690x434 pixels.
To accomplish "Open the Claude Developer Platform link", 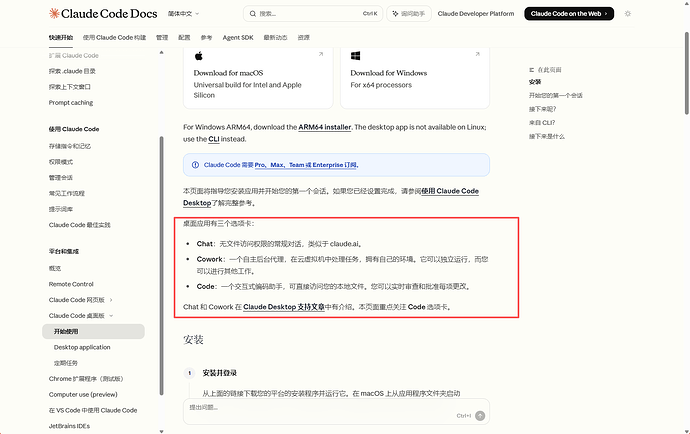I will coord(476,14).
